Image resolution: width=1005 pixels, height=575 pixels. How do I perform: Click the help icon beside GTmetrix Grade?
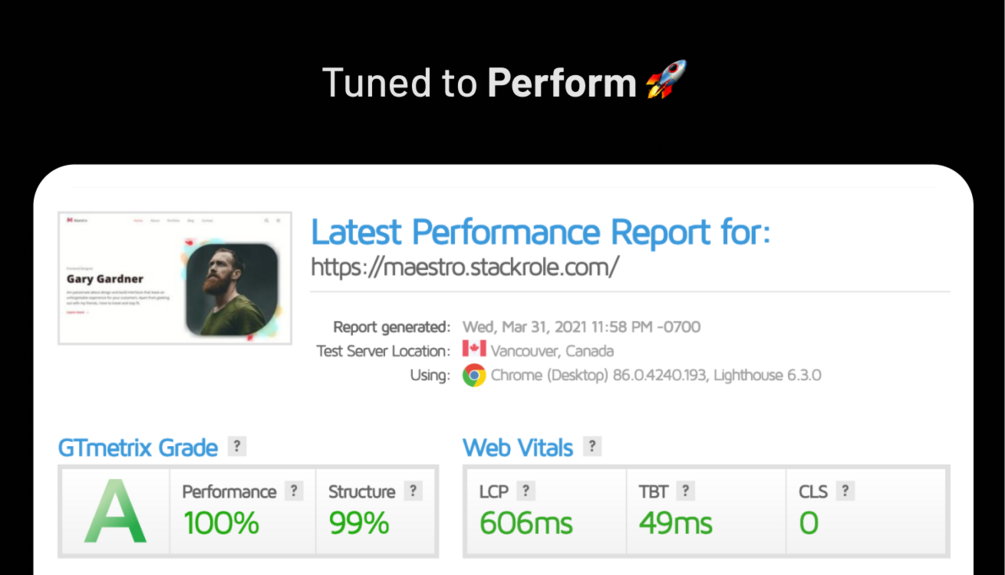point(237,446)
